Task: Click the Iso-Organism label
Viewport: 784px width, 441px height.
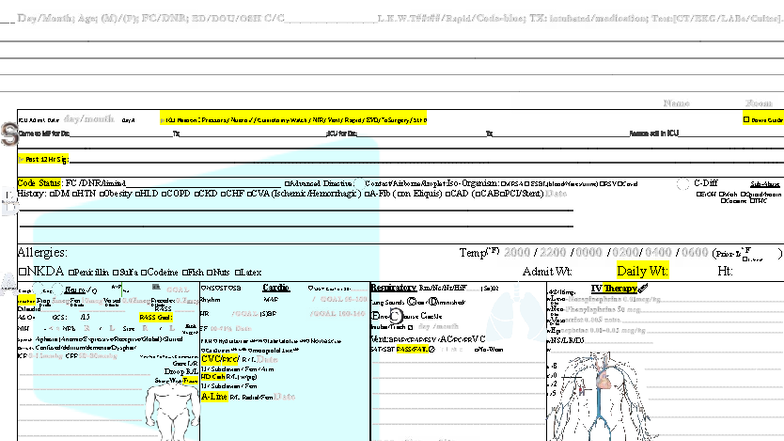Action: click(x=472, y=183)
